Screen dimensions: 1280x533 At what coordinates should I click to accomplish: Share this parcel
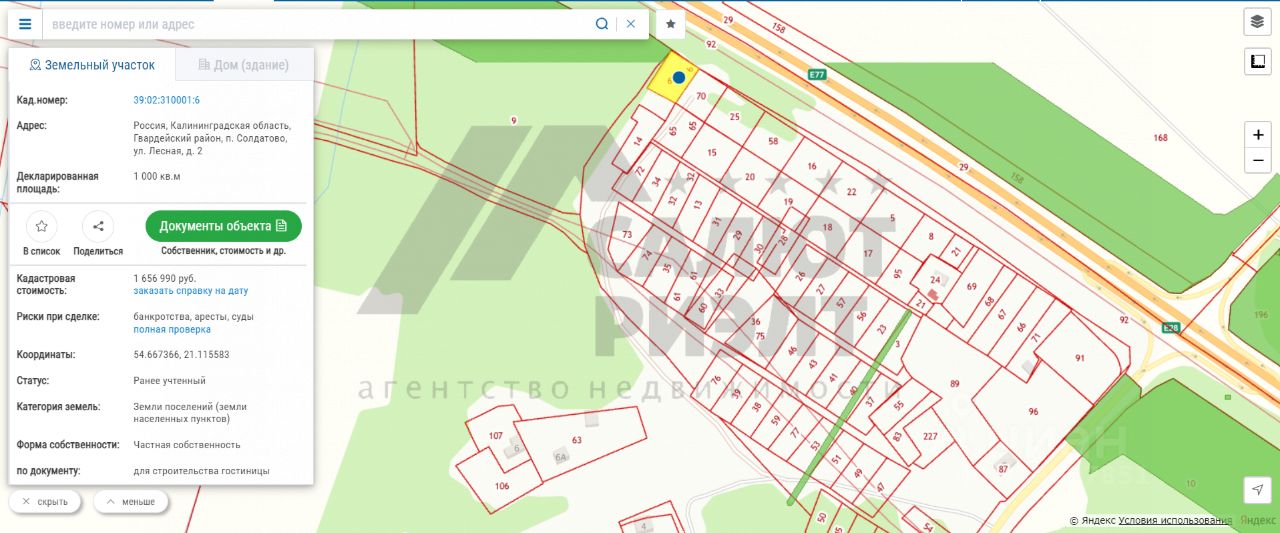[x=98, y=226]
